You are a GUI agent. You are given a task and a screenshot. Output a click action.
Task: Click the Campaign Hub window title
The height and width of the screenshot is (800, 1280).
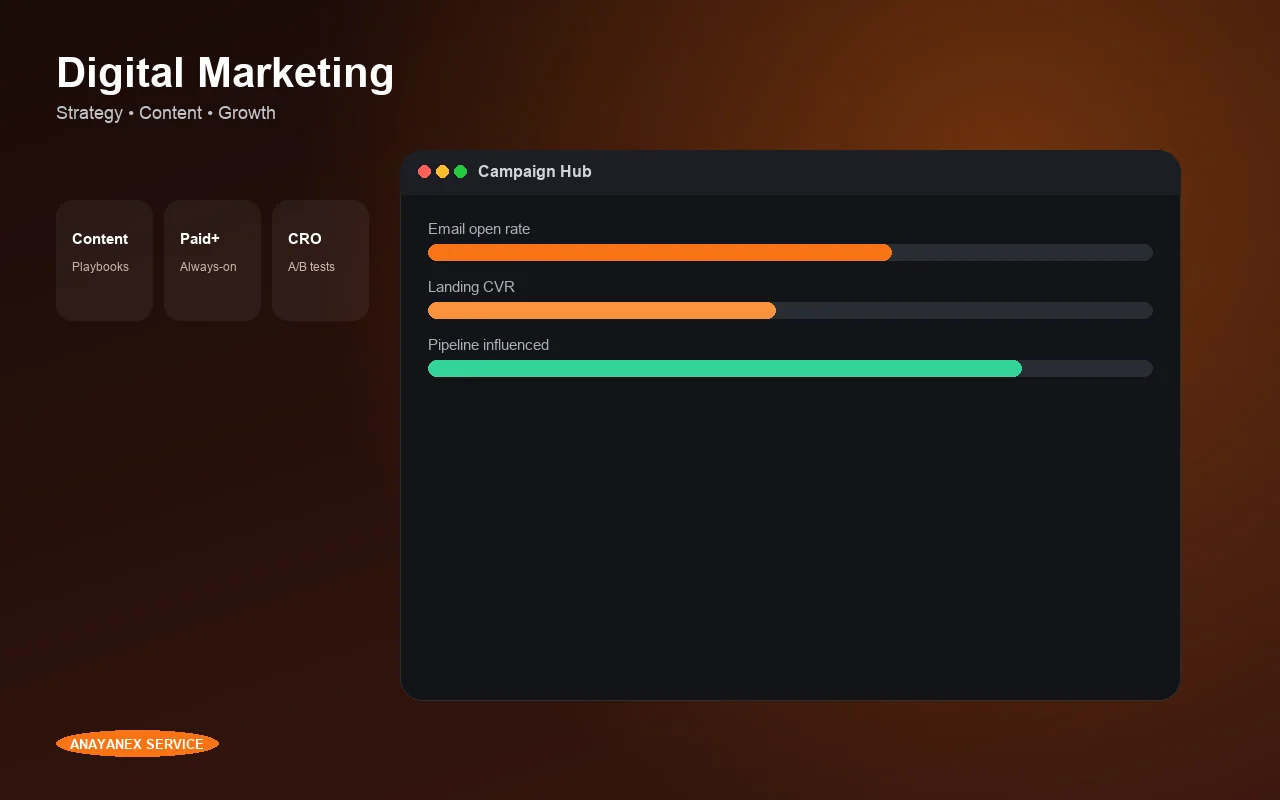[535, 172]
